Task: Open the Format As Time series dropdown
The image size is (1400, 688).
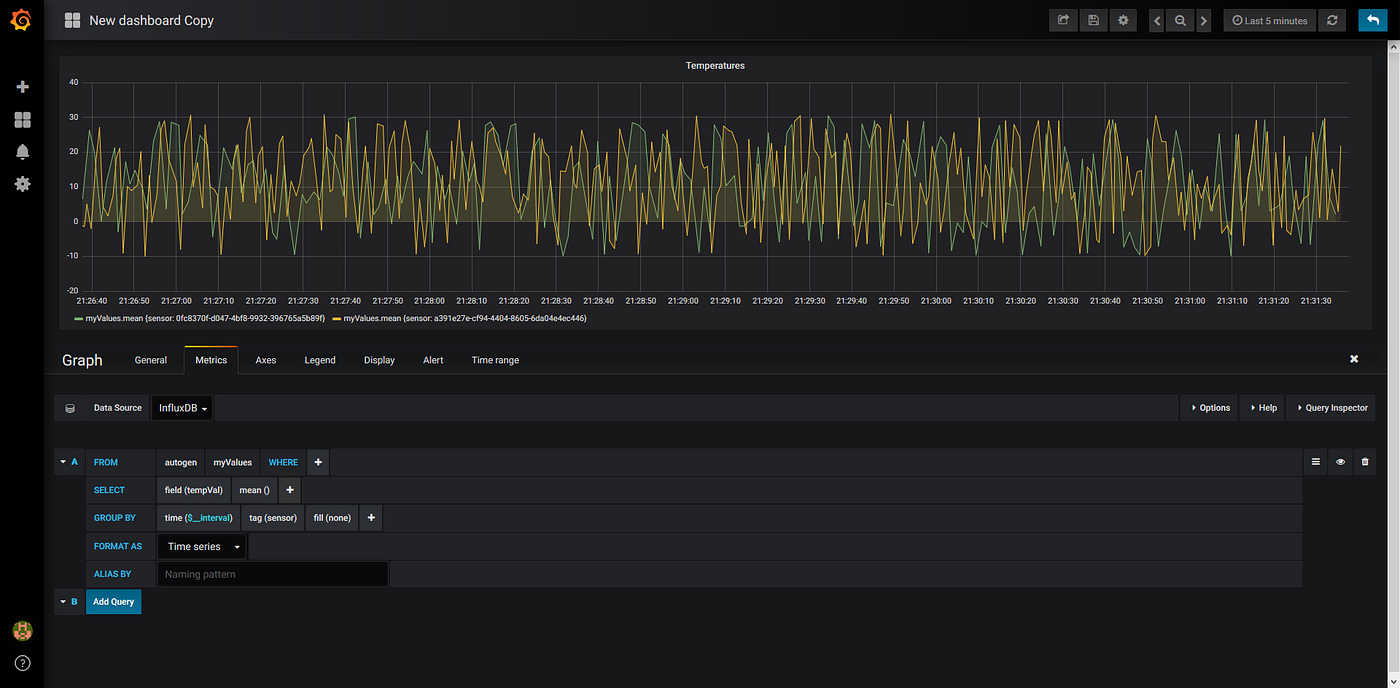Action: pos(201,546)
